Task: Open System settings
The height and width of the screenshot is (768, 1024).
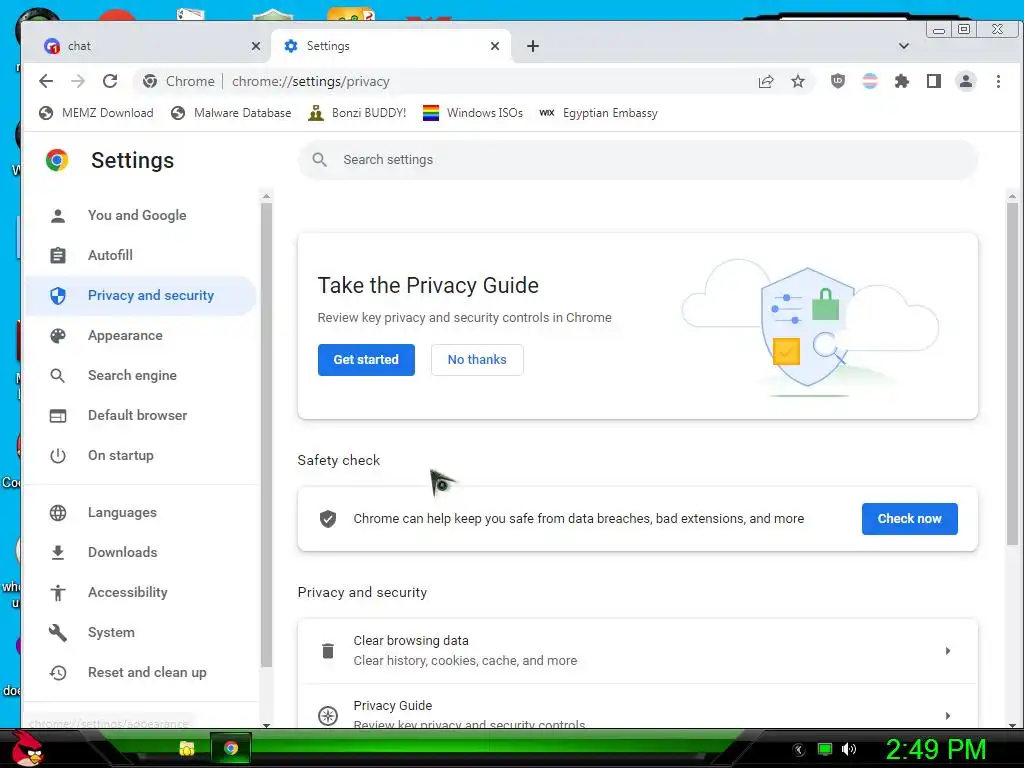Action: [x=140, y=632]
